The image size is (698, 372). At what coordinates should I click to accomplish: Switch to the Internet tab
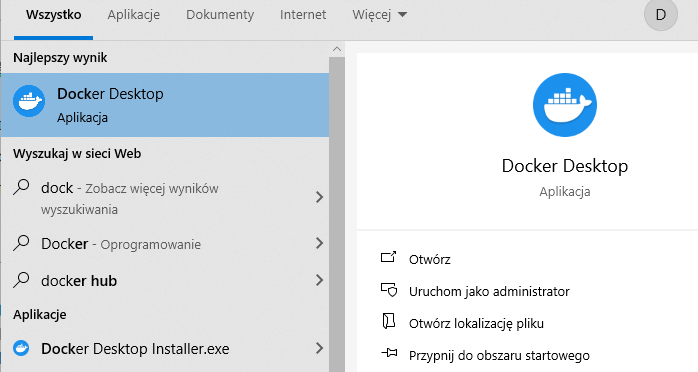coord(303,15)
